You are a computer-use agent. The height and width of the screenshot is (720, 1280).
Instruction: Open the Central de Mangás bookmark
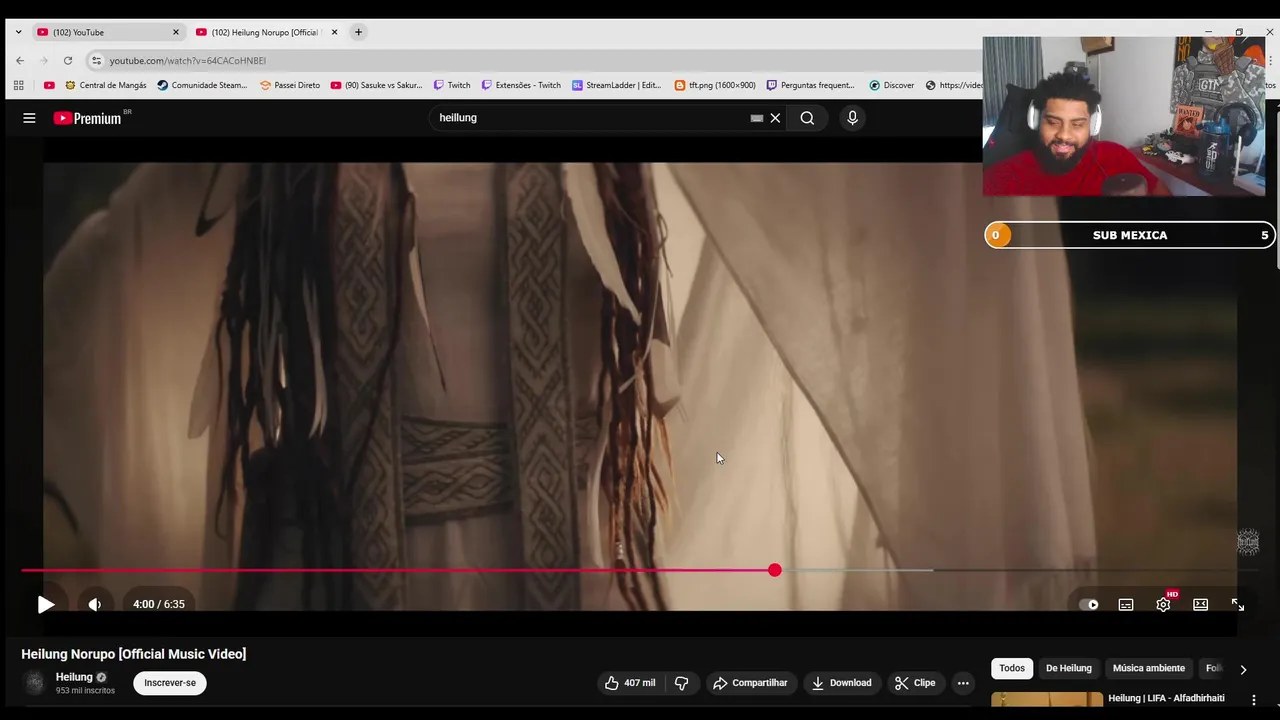pos(106,85)
